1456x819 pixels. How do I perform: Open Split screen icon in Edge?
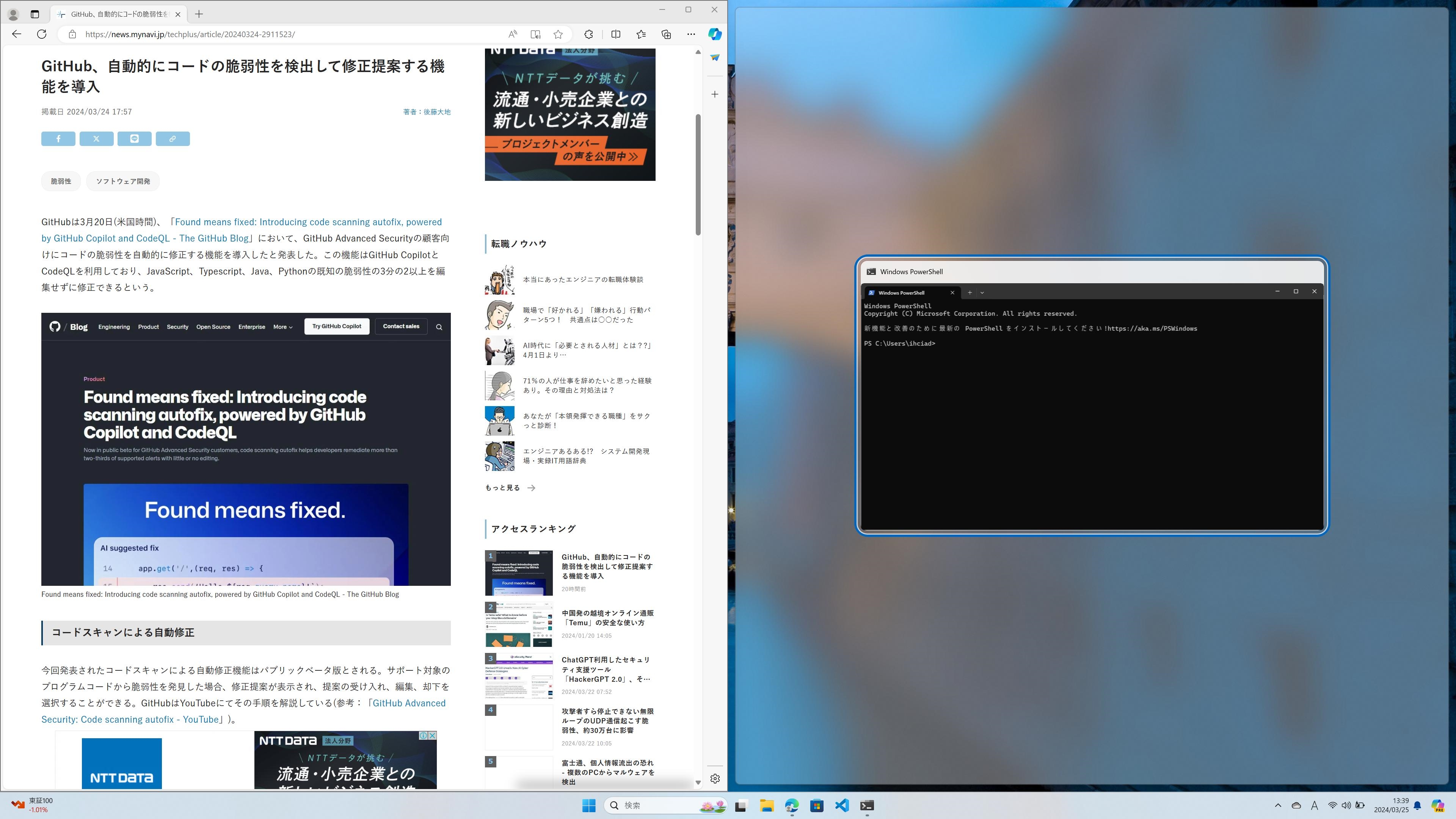pos(616,34)
